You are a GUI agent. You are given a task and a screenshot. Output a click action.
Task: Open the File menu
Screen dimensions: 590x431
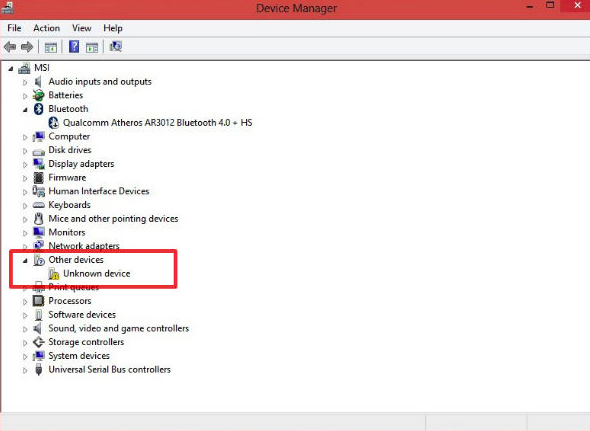pos(14,28)
